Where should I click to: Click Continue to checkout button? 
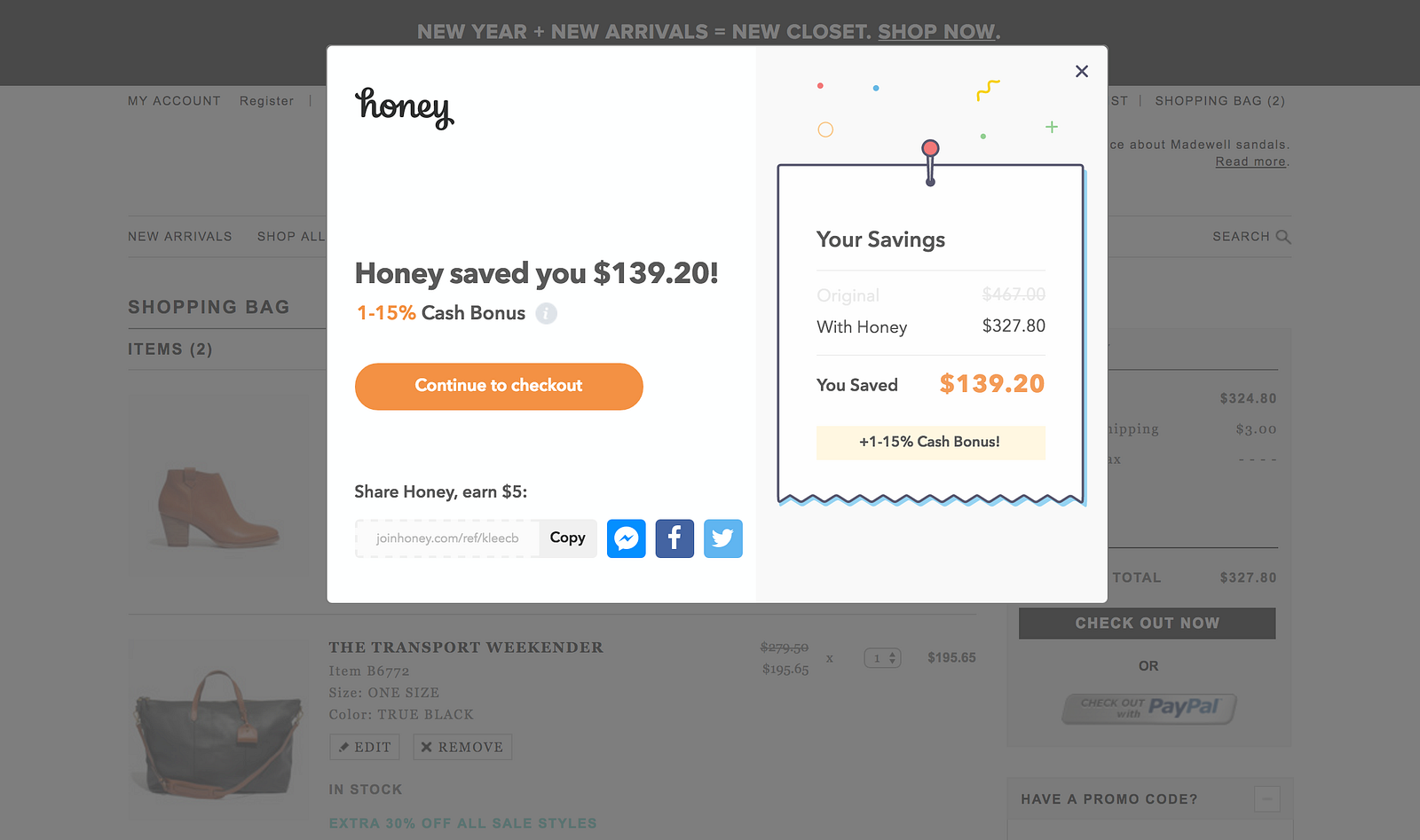coord(499,386)
